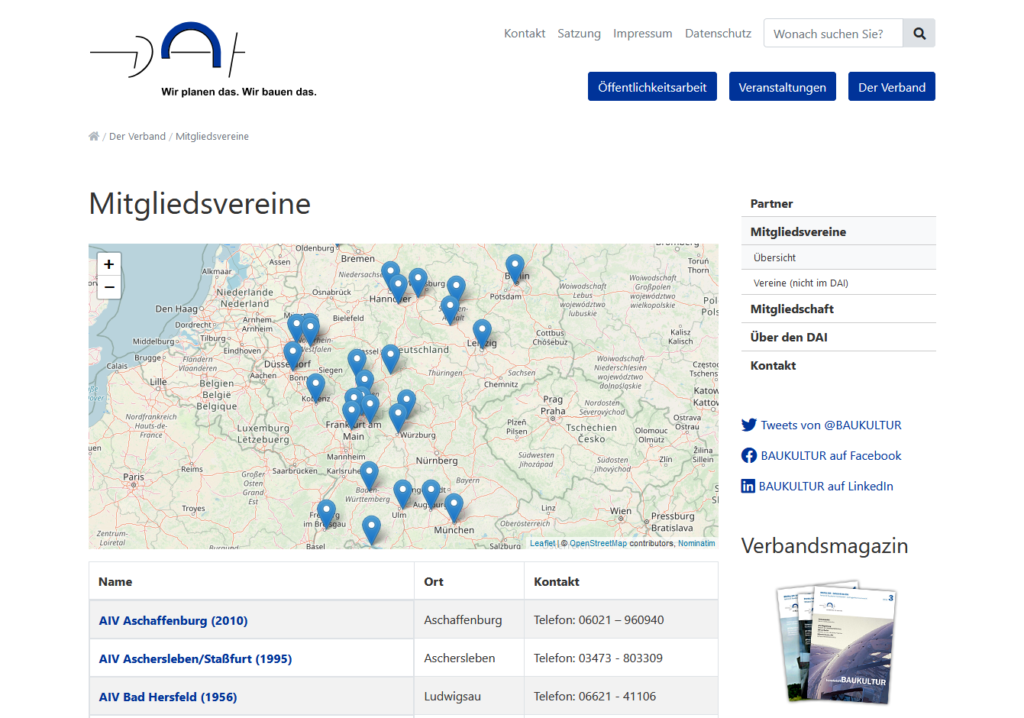This screenshot has height=718, width=1024.
Task: Click the Ort column header
Action: [x=469, y=581]
